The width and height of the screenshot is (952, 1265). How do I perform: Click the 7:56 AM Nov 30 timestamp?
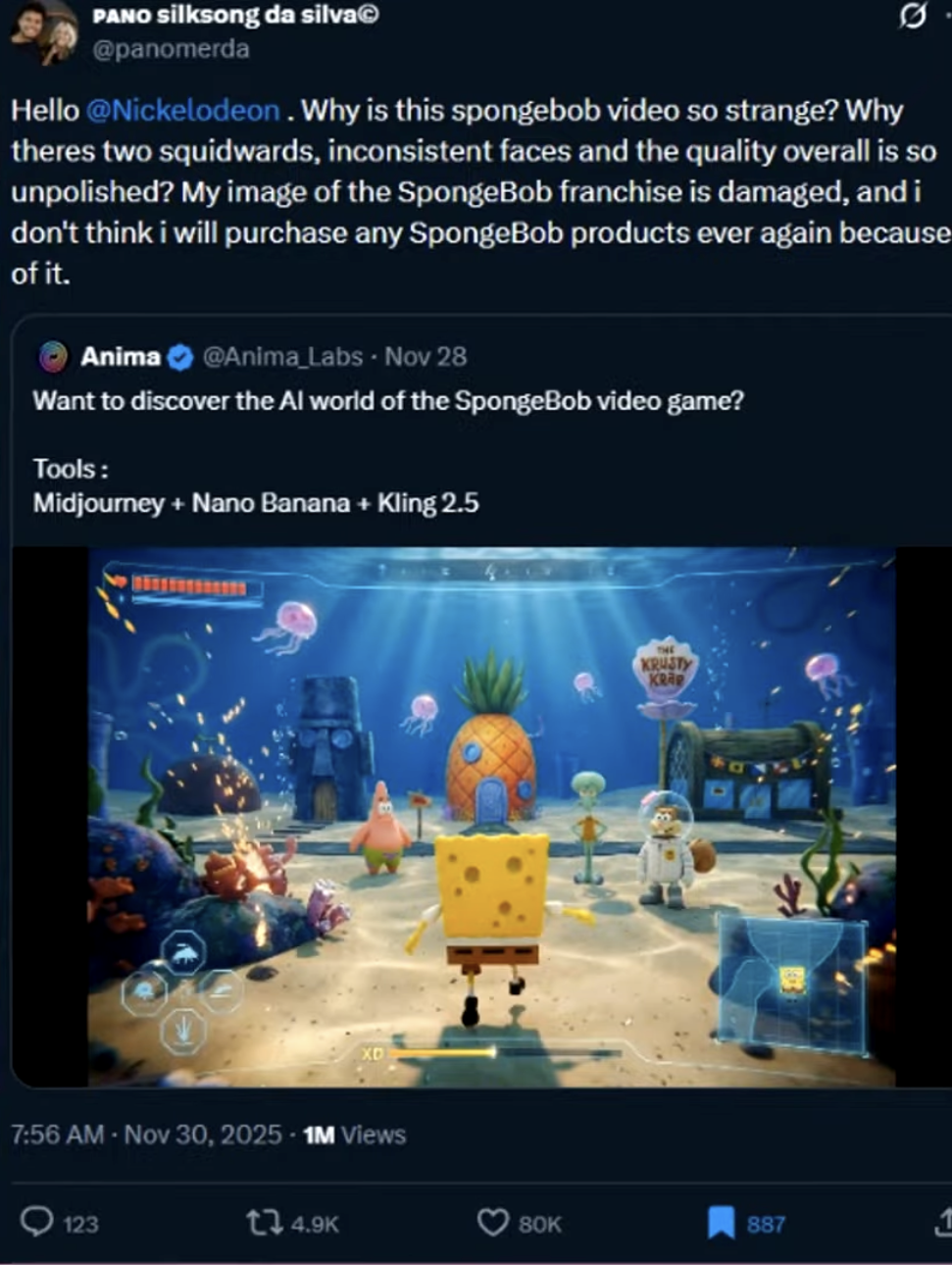coord(146,1135)
